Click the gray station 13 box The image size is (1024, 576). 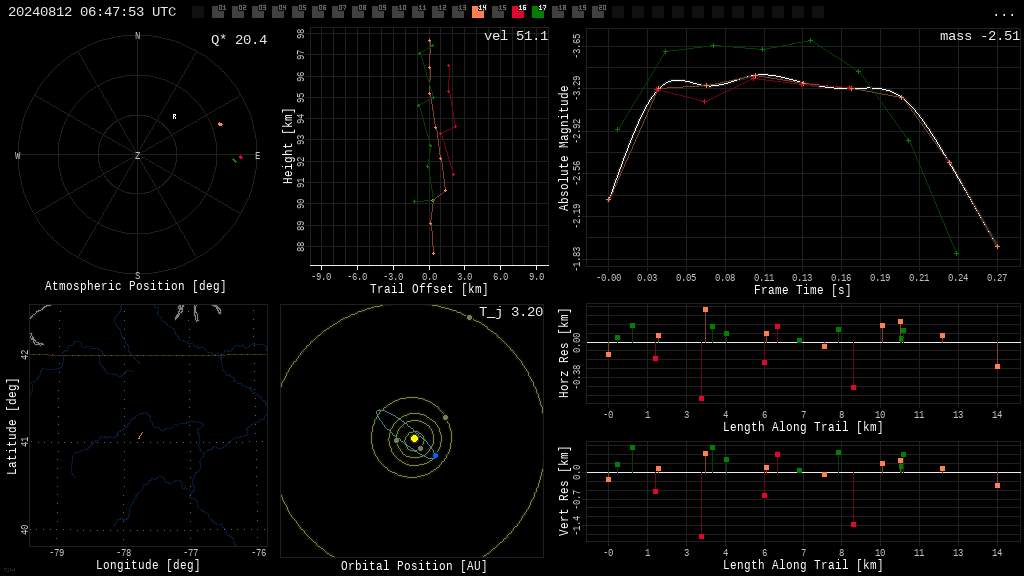[x=459, y=11]
